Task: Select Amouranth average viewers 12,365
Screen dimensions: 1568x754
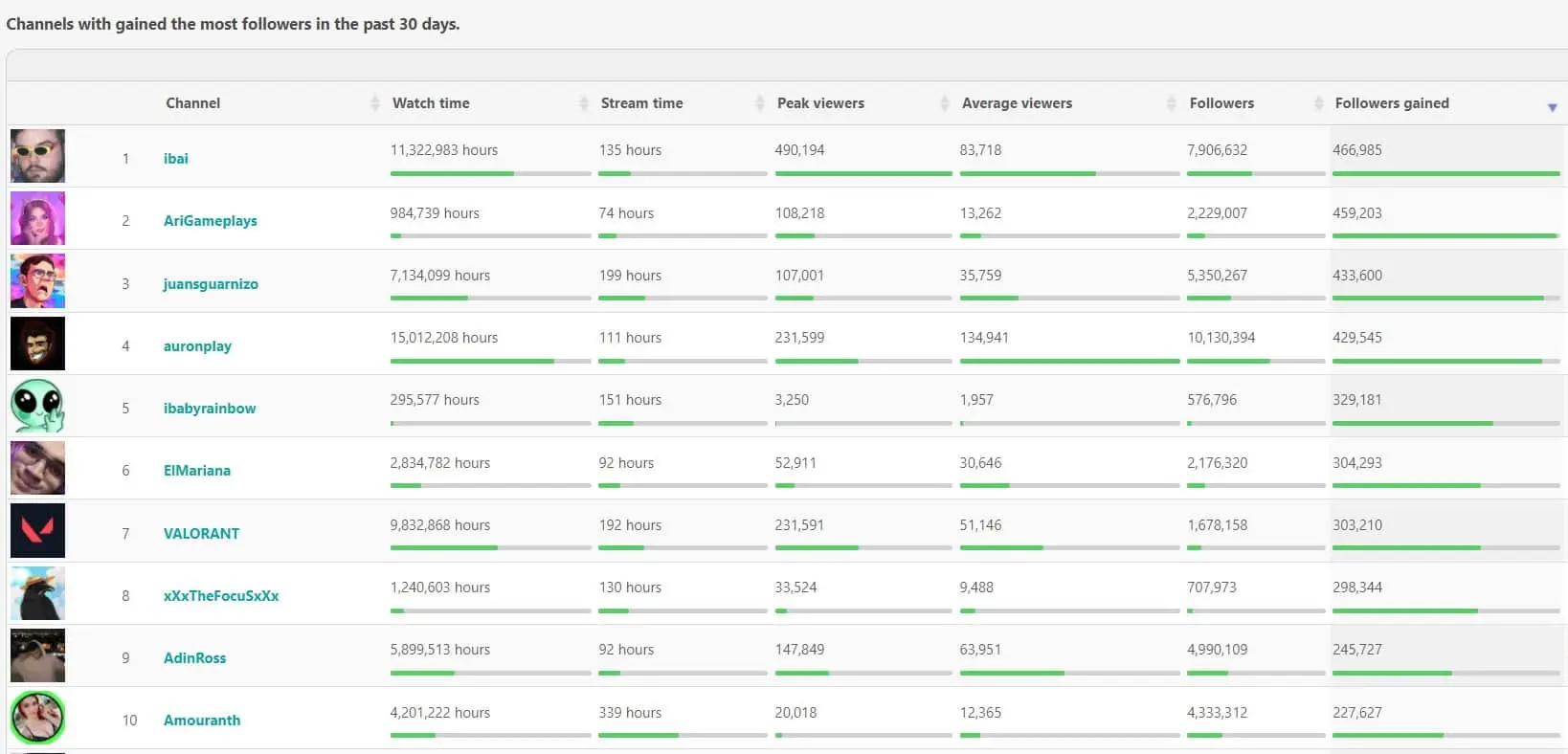Action: tap(980, 713)
